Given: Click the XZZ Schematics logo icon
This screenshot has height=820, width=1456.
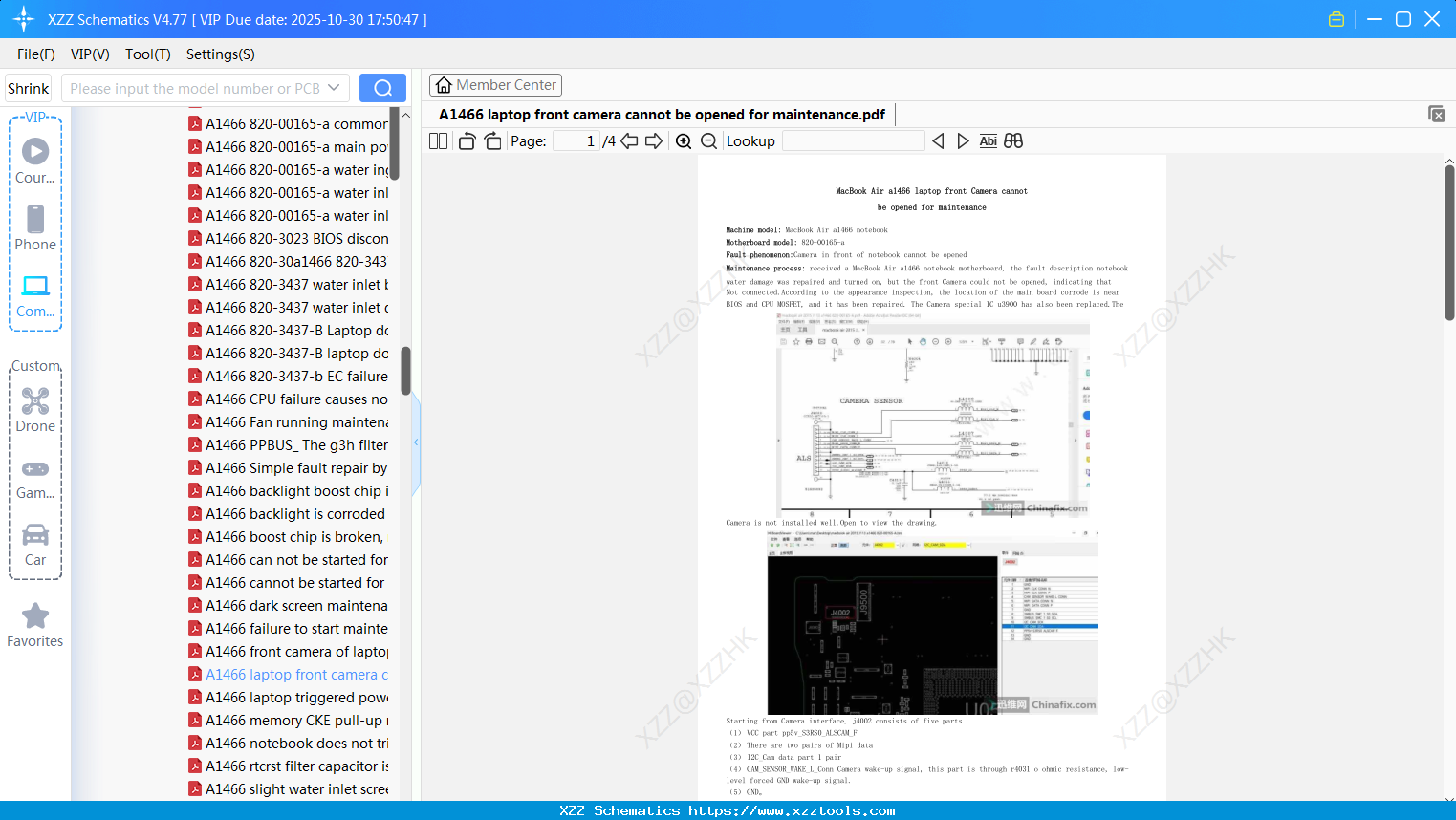Looking at the screenshot, I should point(23,19).
